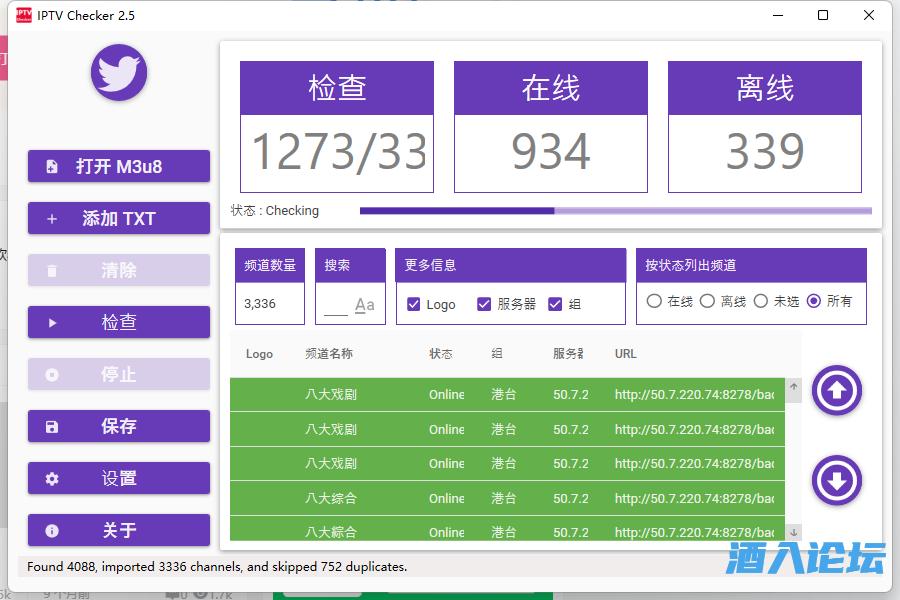Disable the 服务器 checkbox
Screen dimensions: 900x600
pos(485,305)
